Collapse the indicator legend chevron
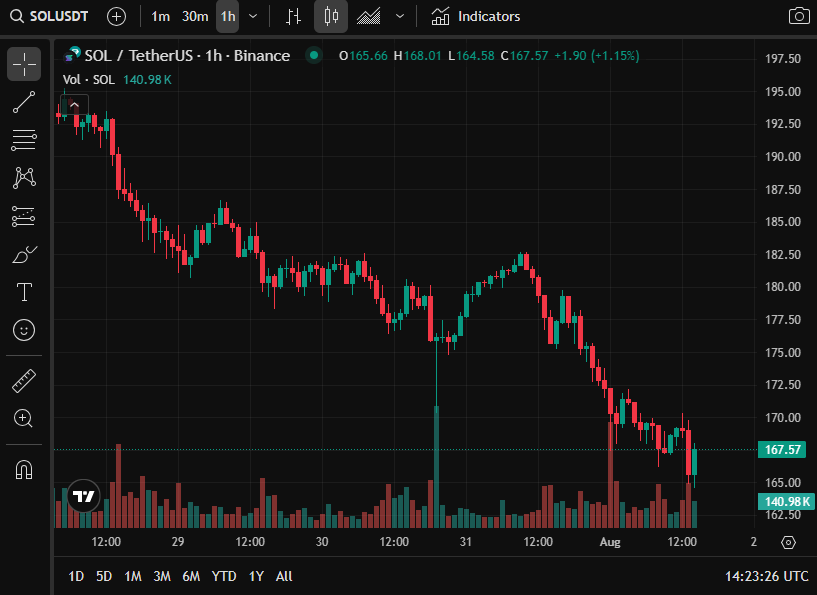The height and width of the screenshot is (595, 817). pyautogui.click(x=75, y=105)
